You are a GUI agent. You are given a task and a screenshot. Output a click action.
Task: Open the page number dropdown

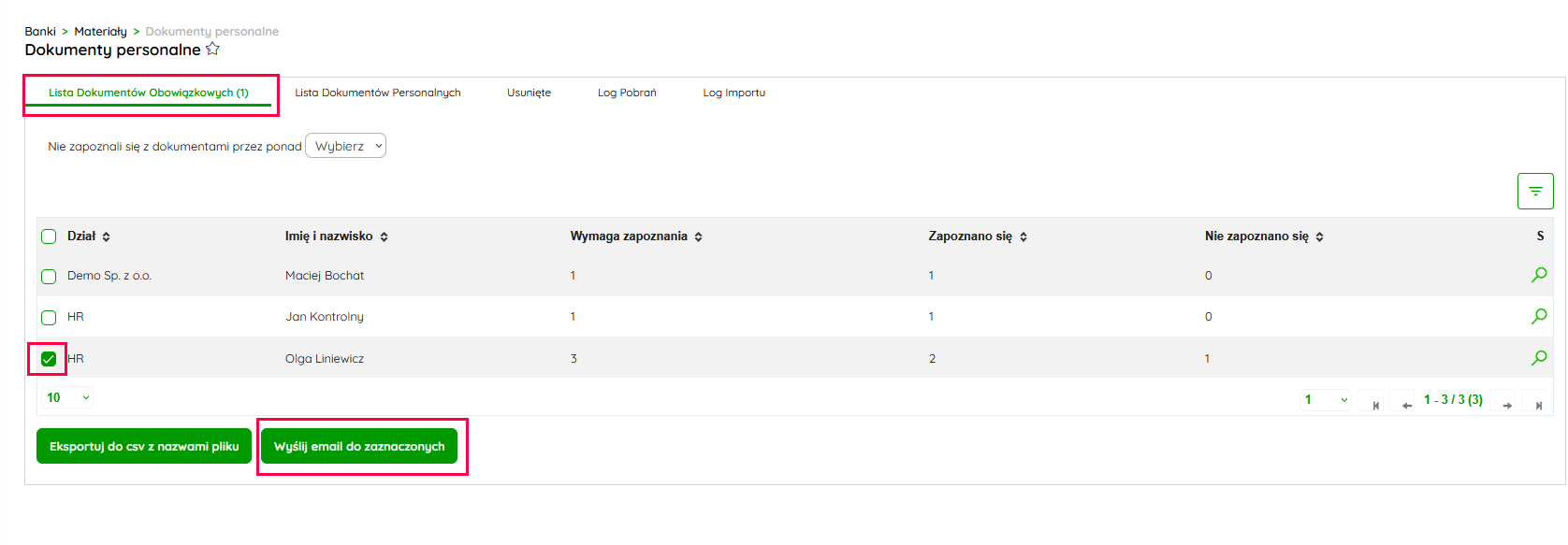click(1326, 400)
